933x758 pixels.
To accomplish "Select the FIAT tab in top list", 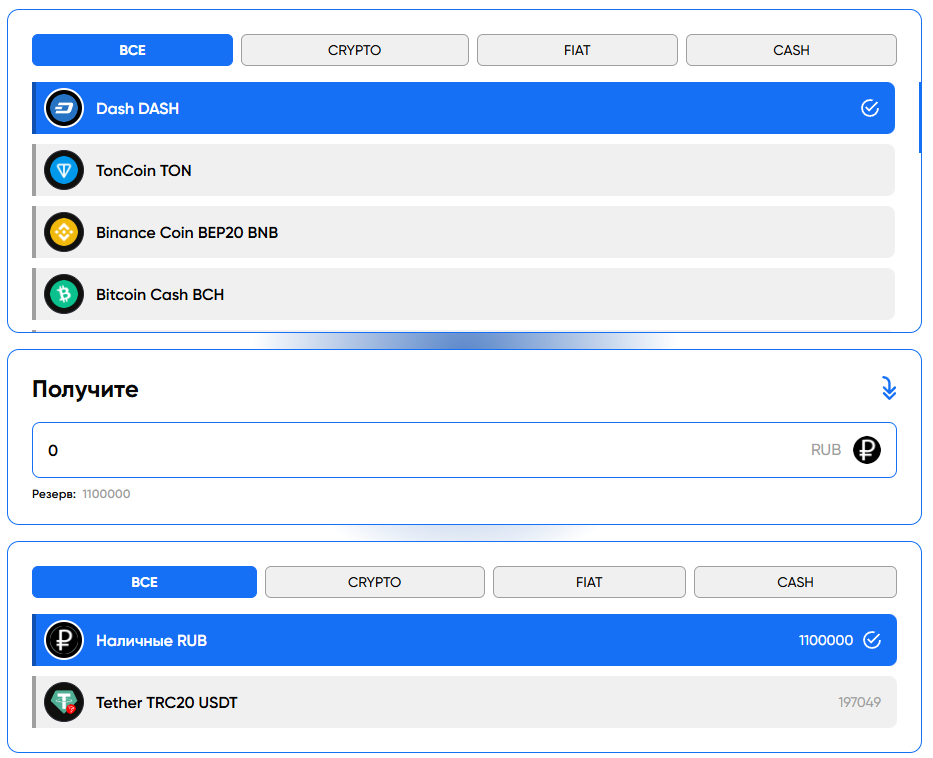I will point(577,50).
